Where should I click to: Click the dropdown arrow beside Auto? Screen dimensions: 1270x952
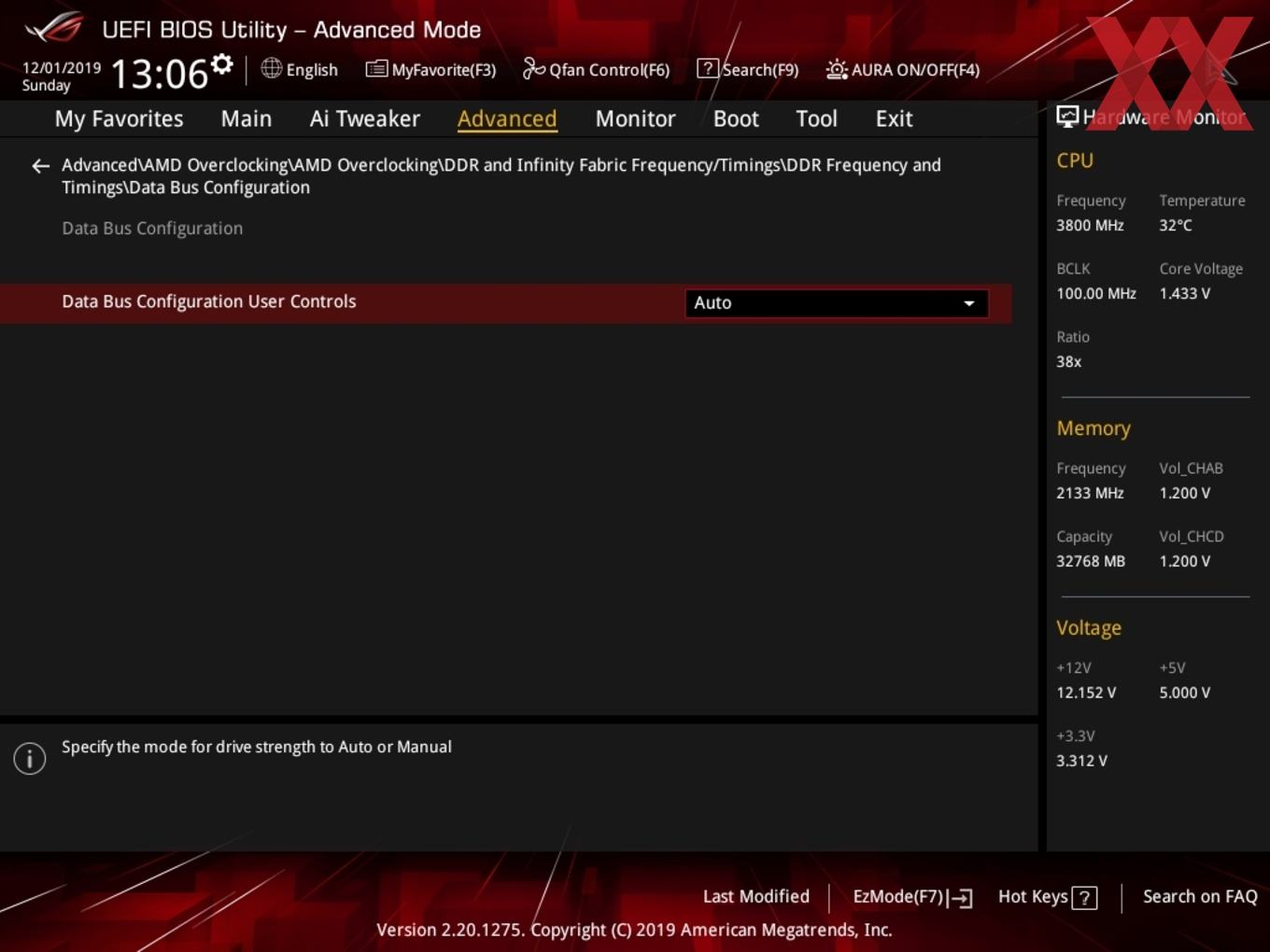(969, 303)
